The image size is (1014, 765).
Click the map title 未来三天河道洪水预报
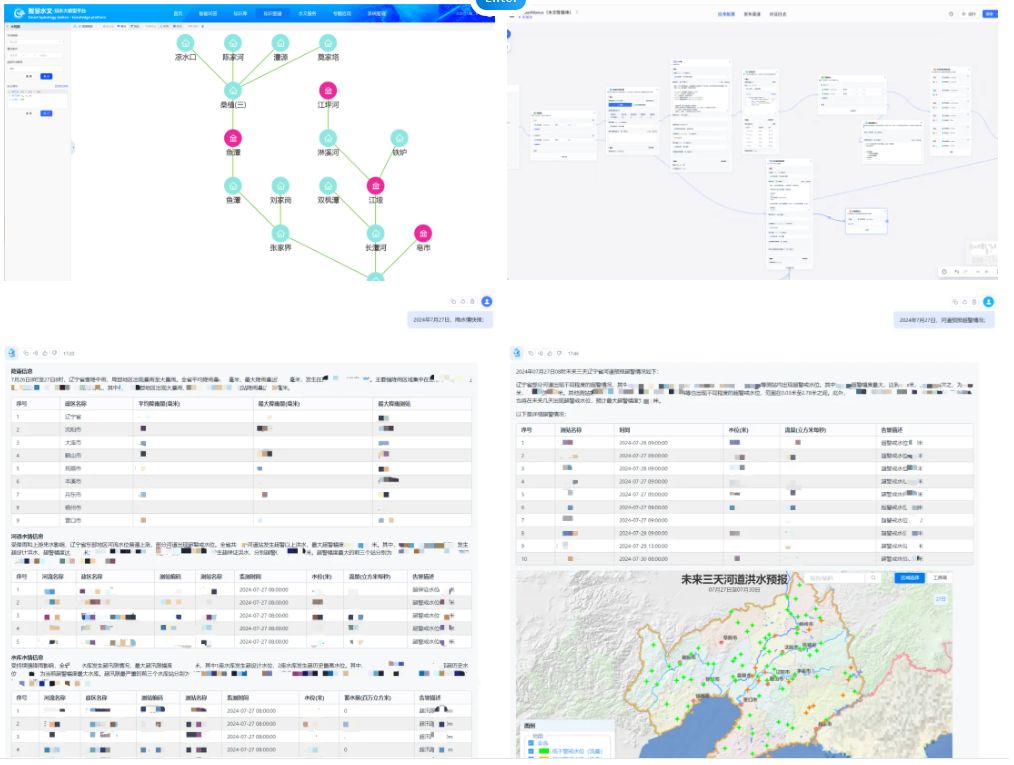tap(734, 579)
